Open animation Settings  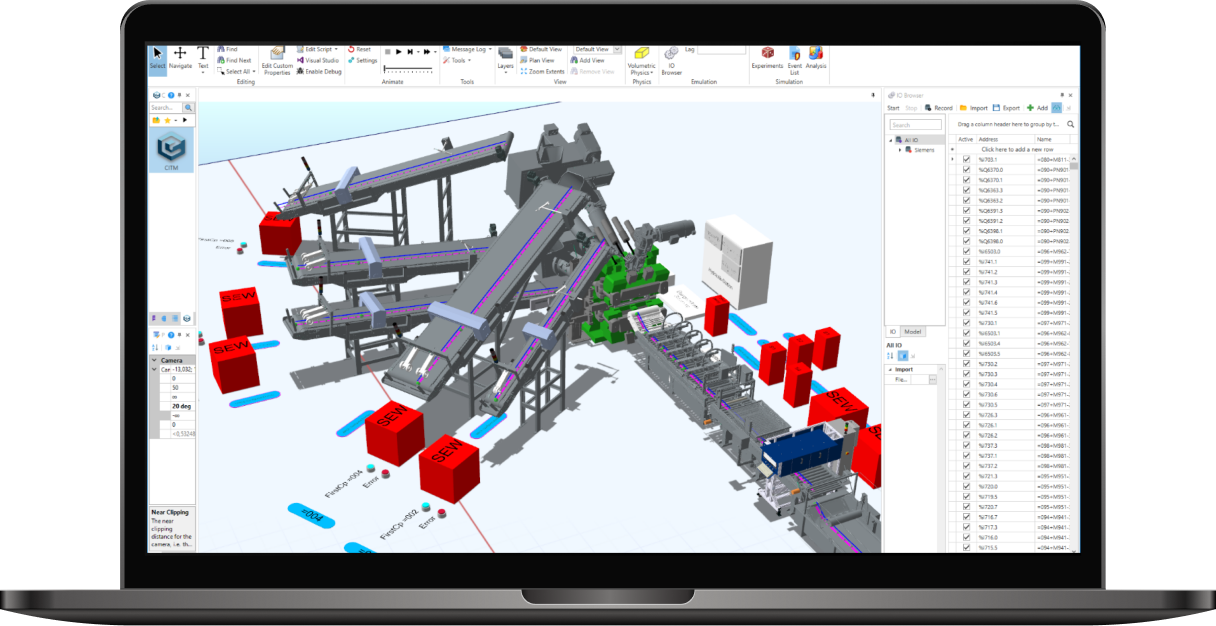click(x=363, y=60)
